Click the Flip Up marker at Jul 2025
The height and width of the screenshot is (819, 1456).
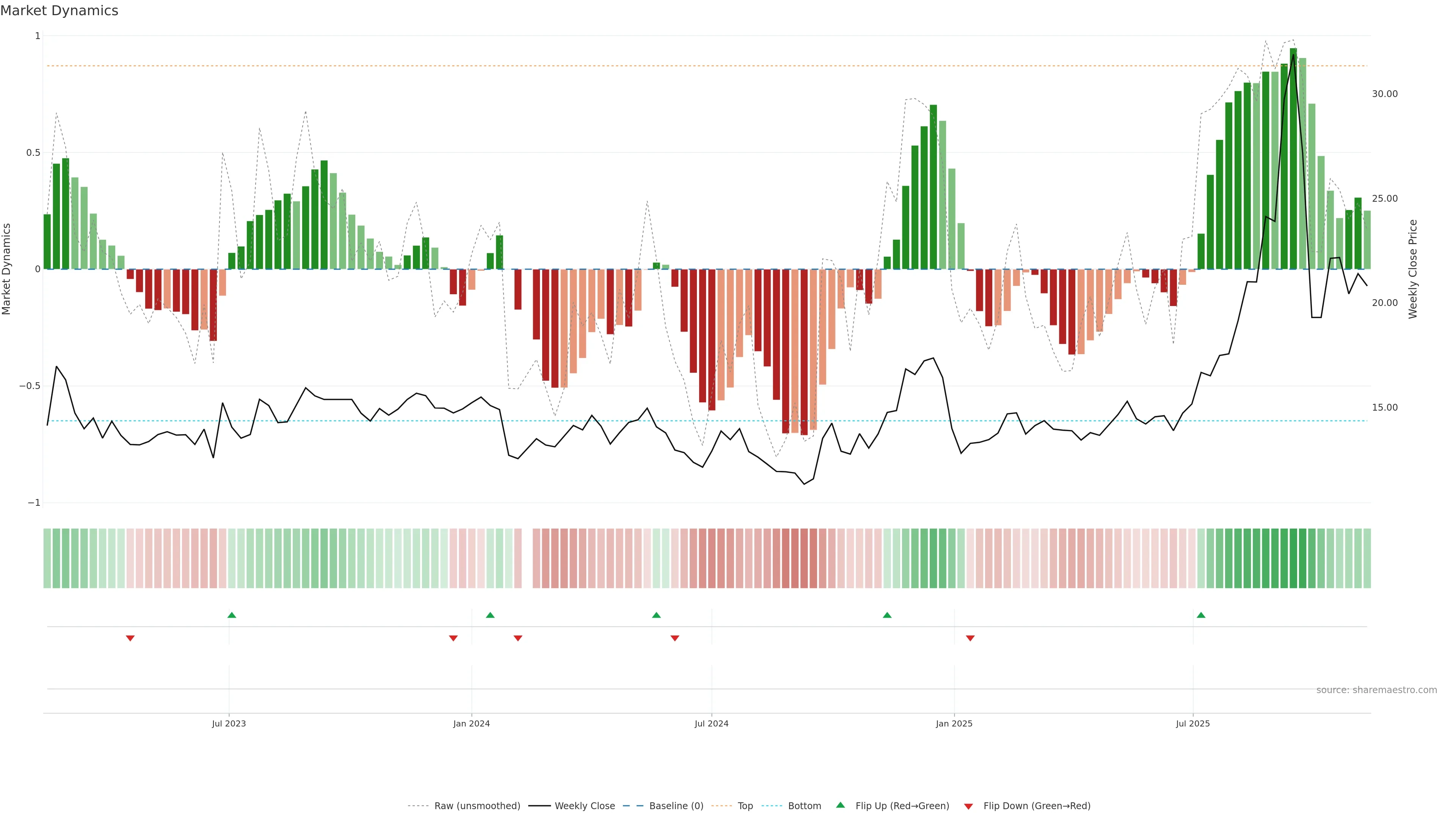(1201, 615)
